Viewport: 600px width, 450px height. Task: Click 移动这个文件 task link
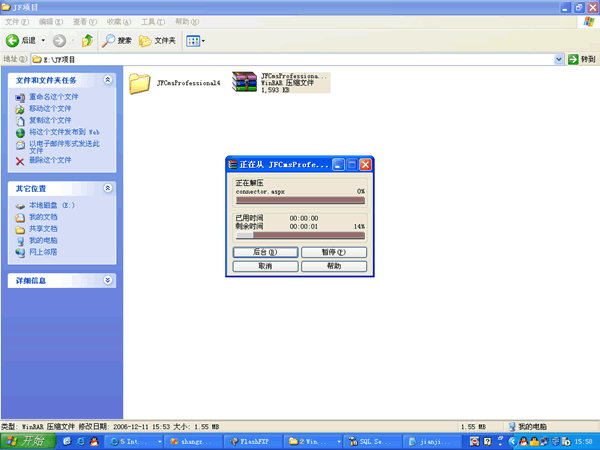[x=50, y=109]
